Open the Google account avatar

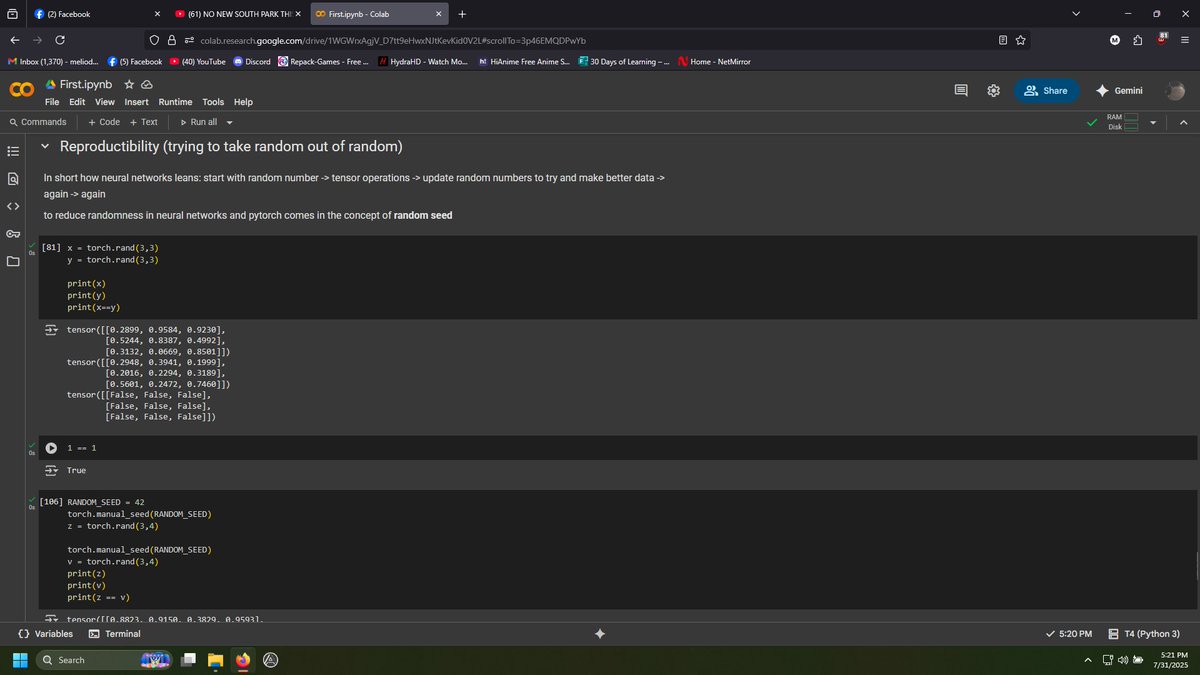point(1176,91)
